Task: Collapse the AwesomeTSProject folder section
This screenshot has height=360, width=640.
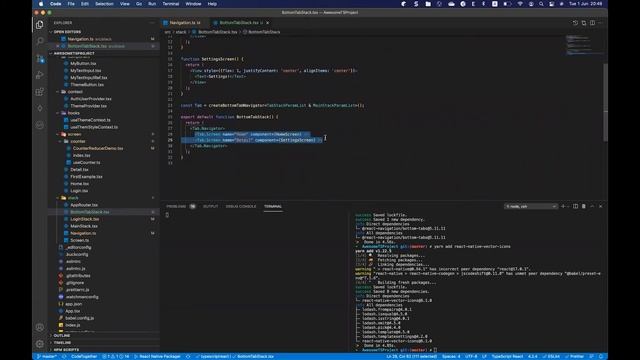Action: (74, 53)
